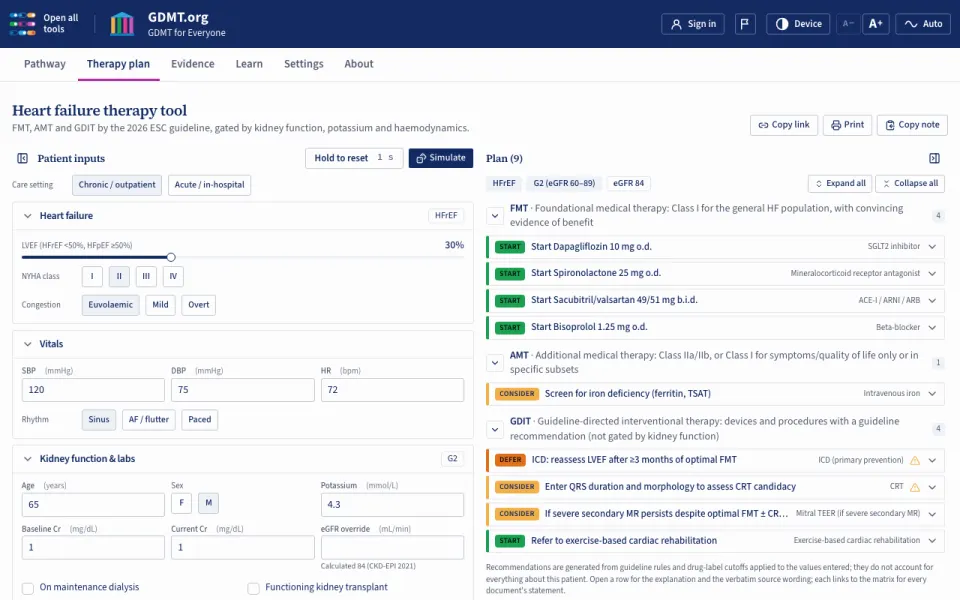Expand the Start Spironolactone row chevron
Image resolution: width=960 pixels, height=600 pixels.
tap(932, 274)
